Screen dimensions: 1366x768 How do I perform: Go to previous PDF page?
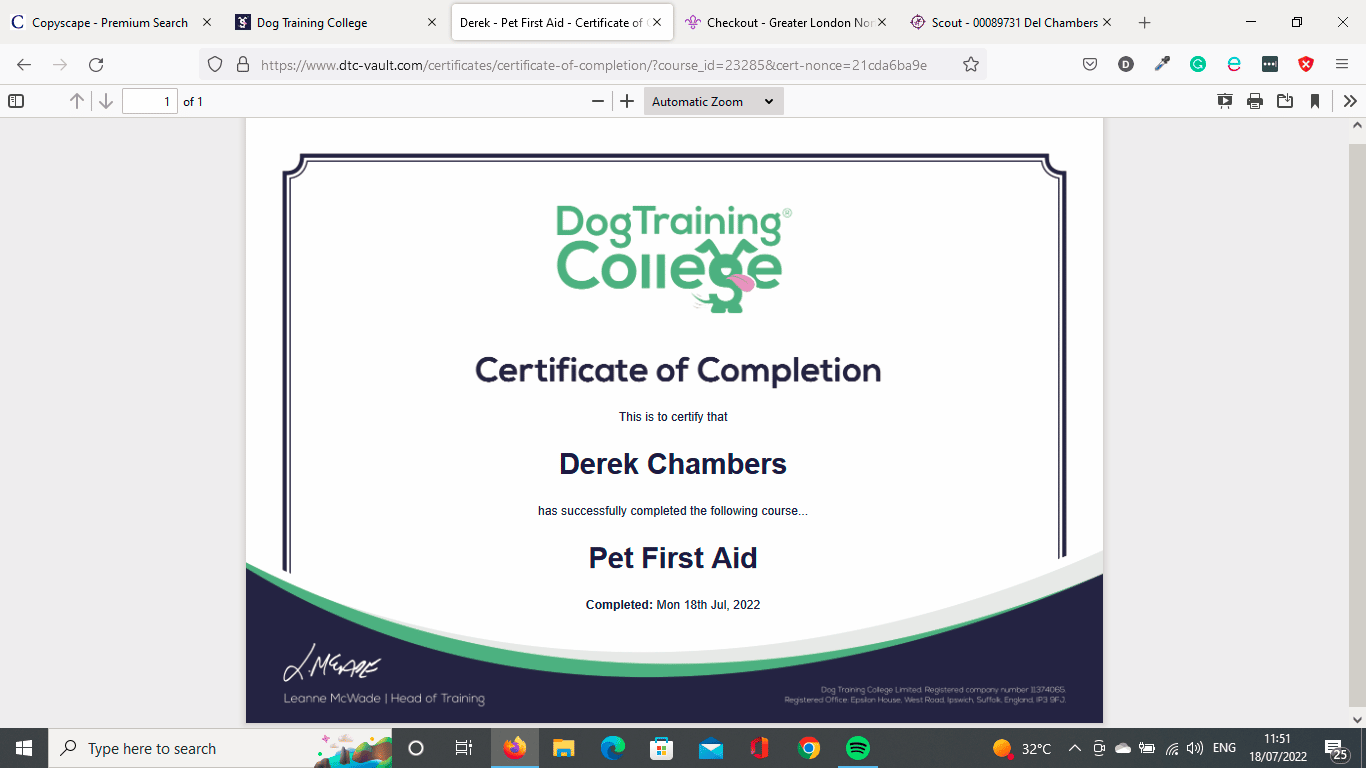(x=77, y=101)
